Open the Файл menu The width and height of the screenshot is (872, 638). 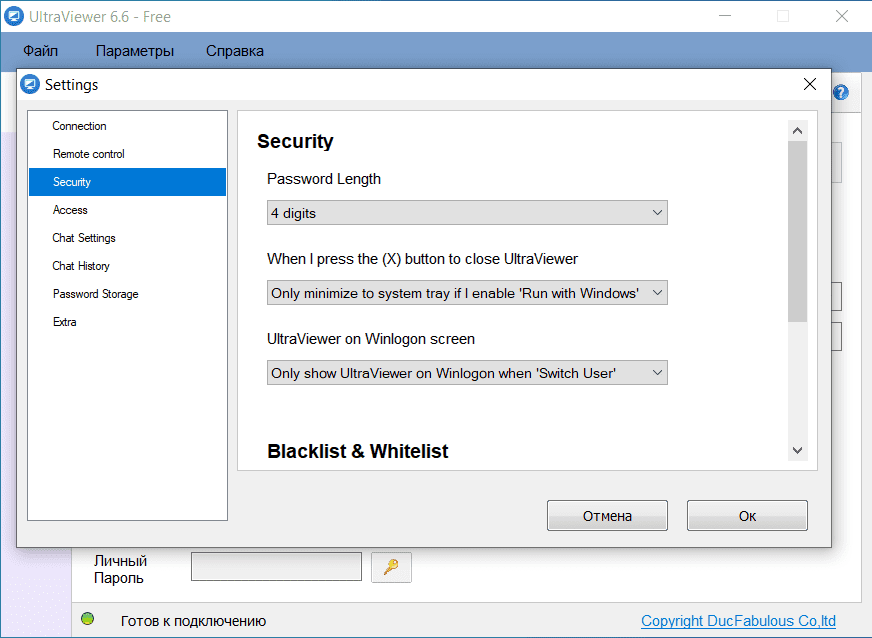(x=41, y=51)
